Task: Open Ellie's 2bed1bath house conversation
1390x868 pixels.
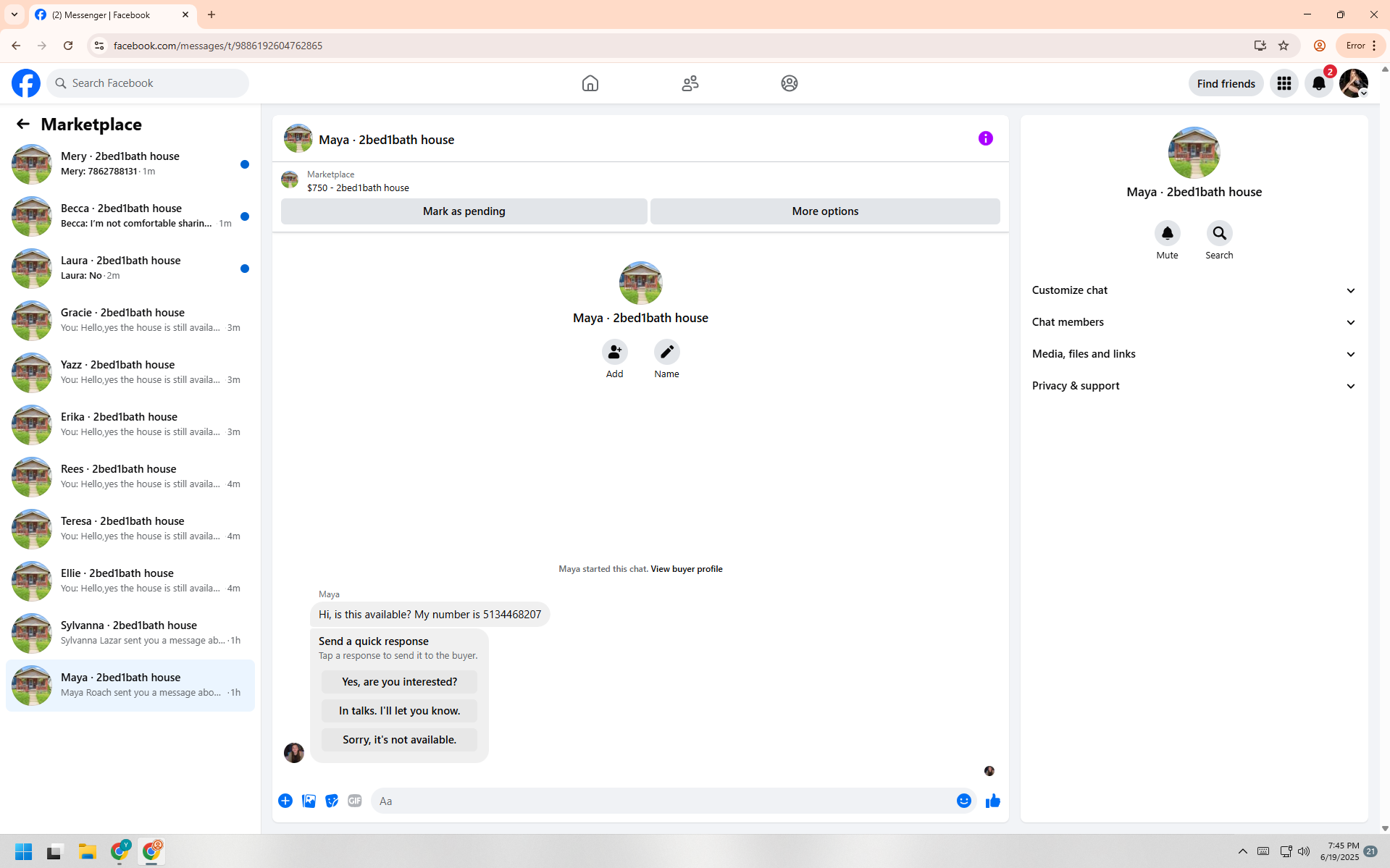Action: [x=130, y=581]
